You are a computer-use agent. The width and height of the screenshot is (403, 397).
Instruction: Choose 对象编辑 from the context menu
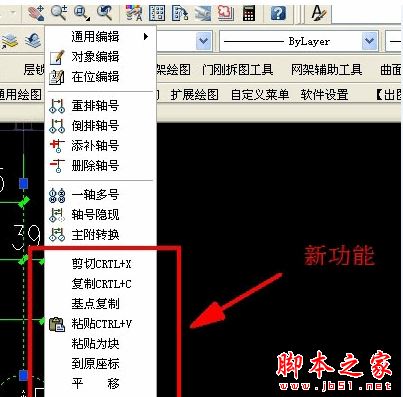(101, 57)
